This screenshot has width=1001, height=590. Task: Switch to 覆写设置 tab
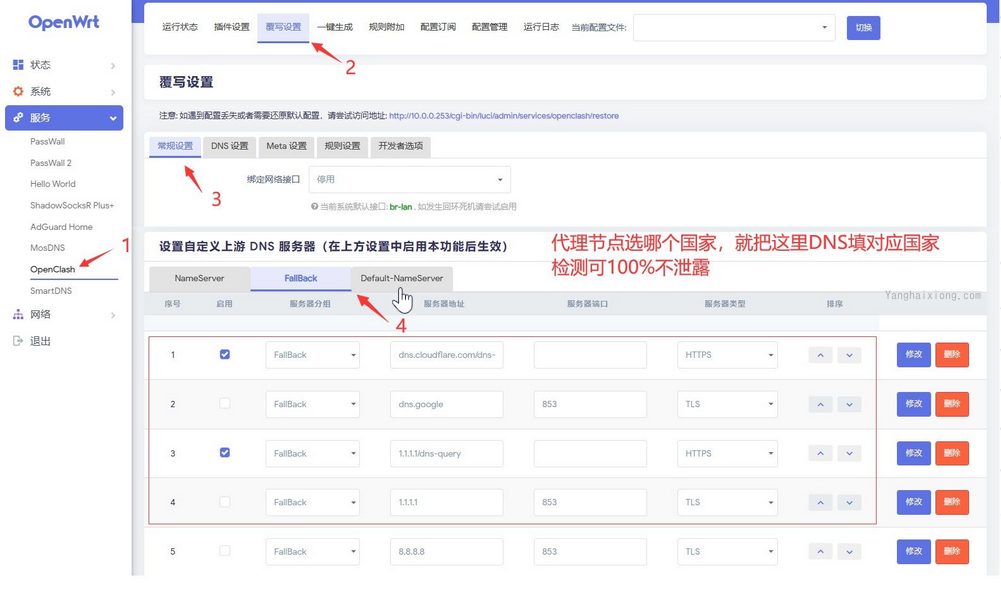(283, 27)
